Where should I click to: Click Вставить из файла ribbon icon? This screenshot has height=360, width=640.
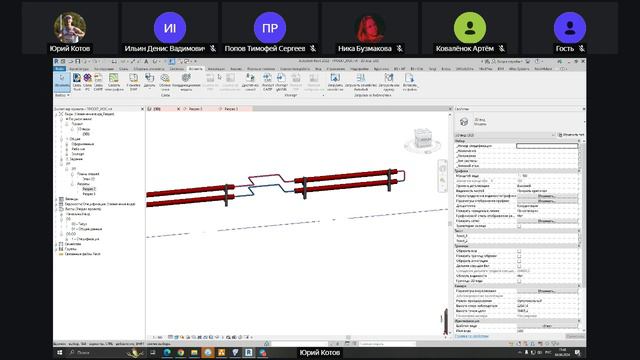[x=409, y=81]
